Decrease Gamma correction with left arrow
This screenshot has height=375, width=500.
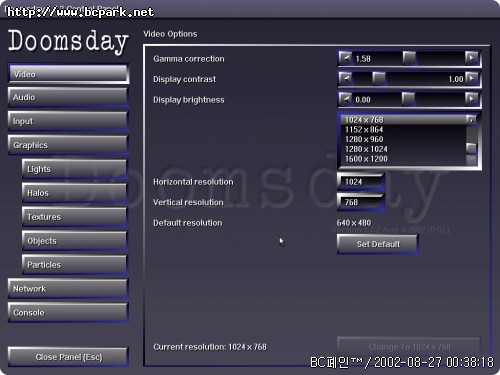pyautogui.click(x=346, y=58)
